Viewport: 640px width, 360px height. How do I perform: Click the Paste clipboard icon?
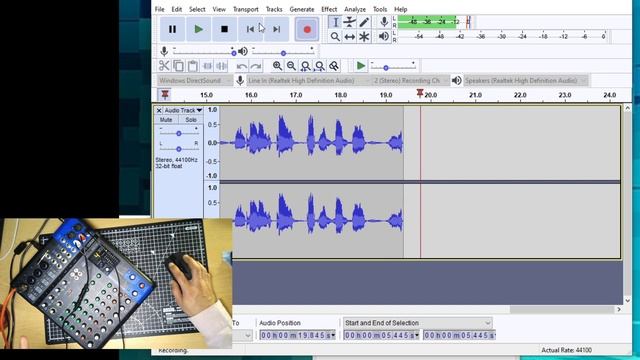click(193, 66)
